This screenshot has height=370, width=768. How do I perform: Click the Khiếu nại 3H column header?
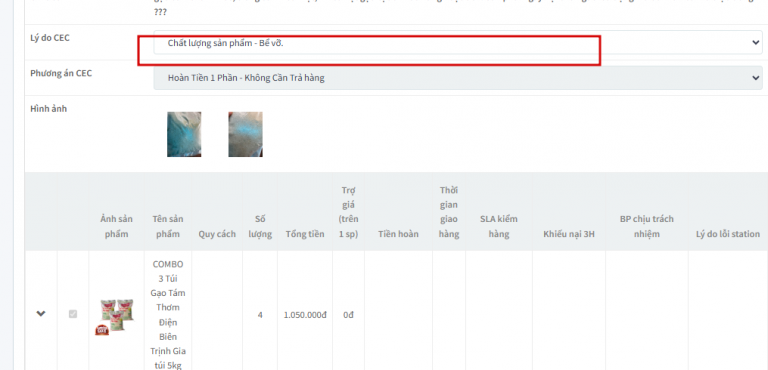pos(569,234)
